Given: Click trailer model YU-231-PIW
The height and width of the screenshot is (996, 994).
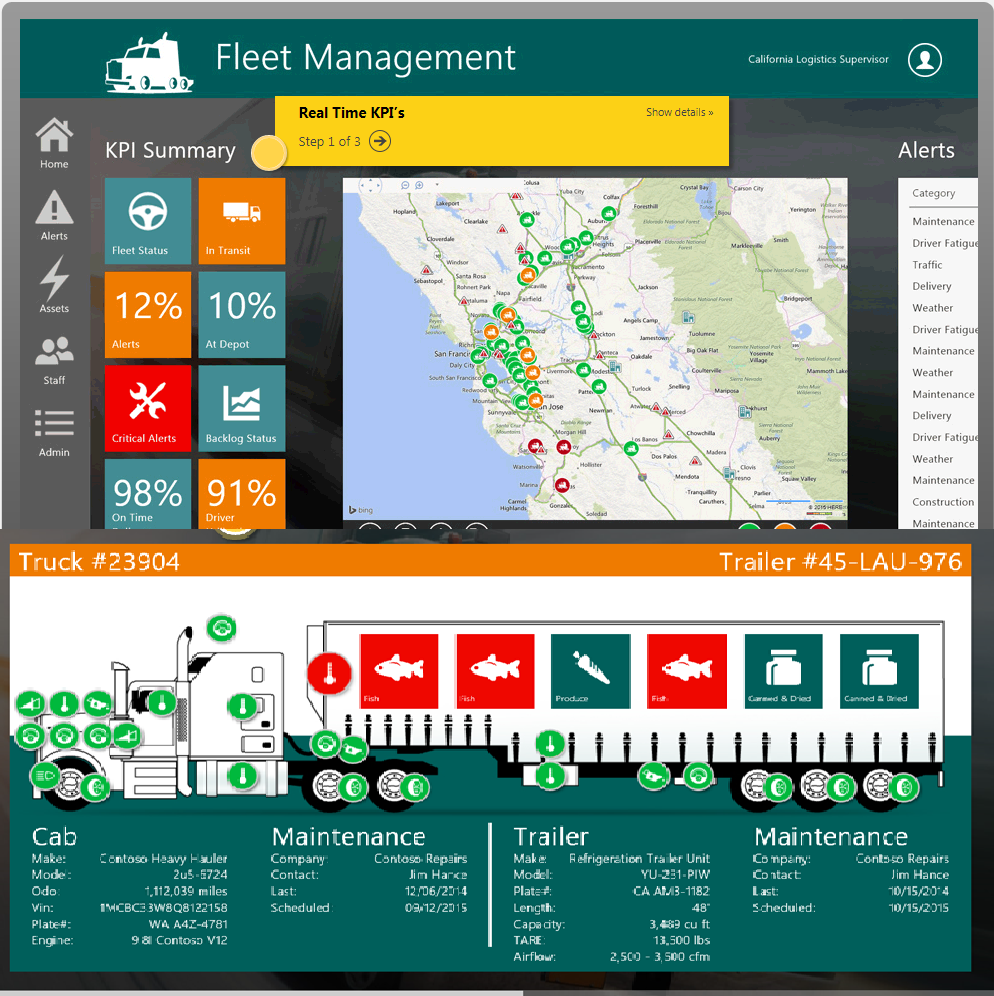Looking at the screenshot, I should (x=675, y=875).
